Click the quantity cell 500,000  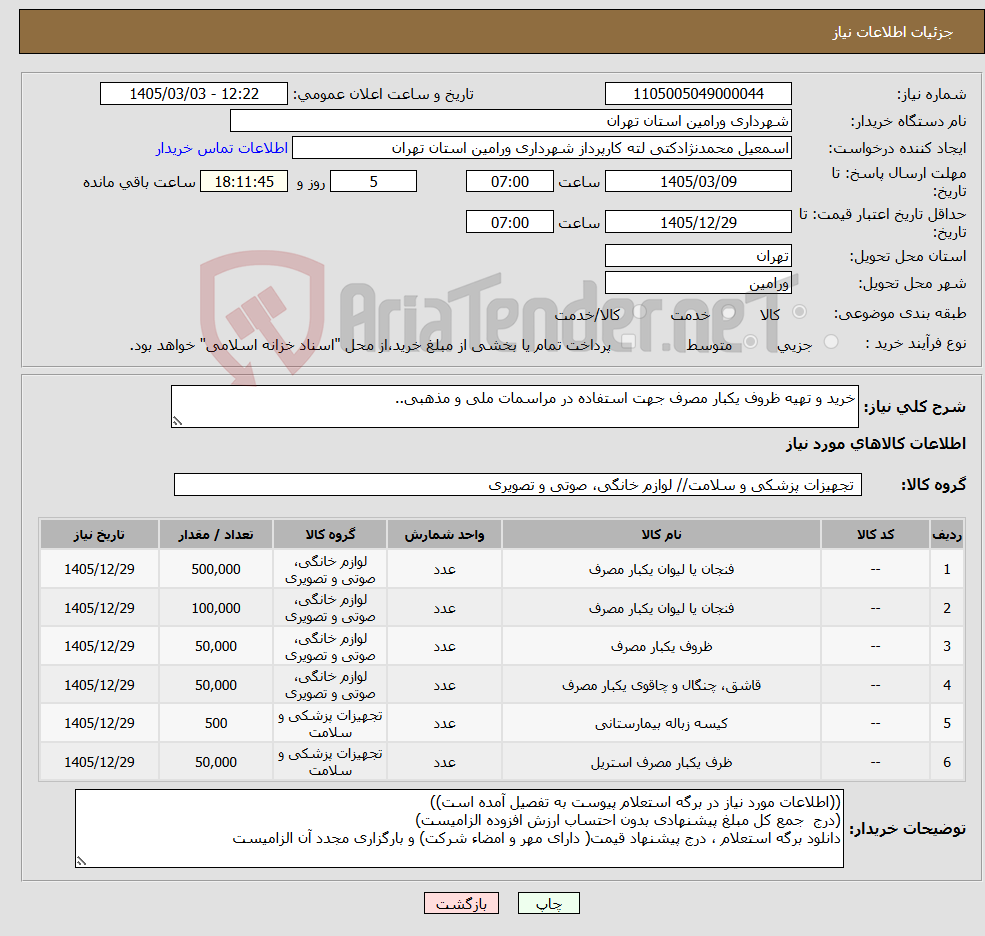click(215, 569)
